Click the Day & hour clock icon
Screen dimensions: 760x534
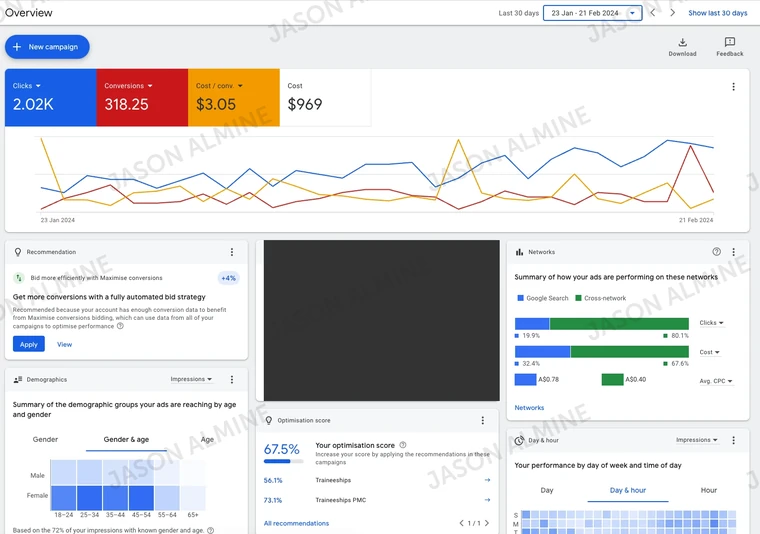coord(519,440)
